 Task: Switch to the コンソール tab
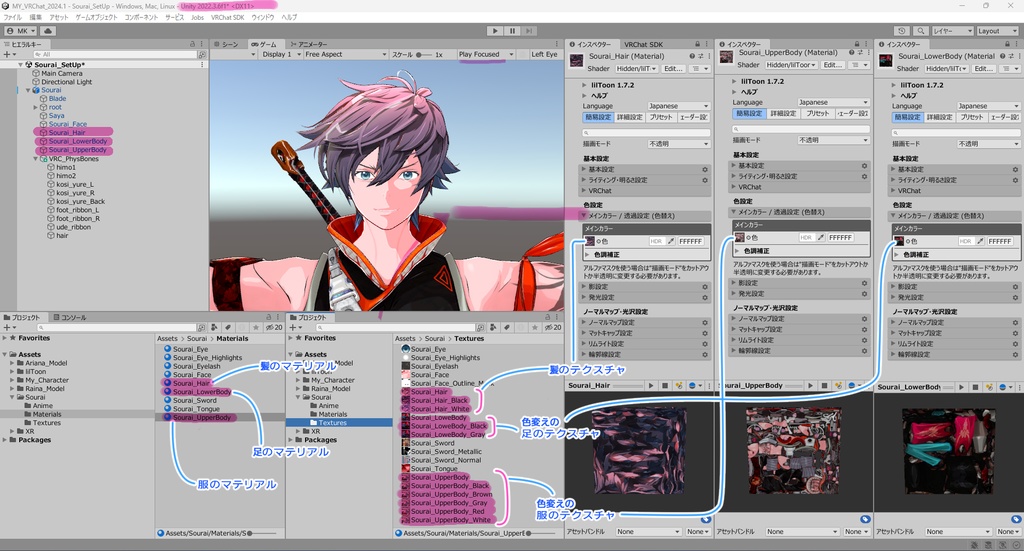tap(69, 317)
